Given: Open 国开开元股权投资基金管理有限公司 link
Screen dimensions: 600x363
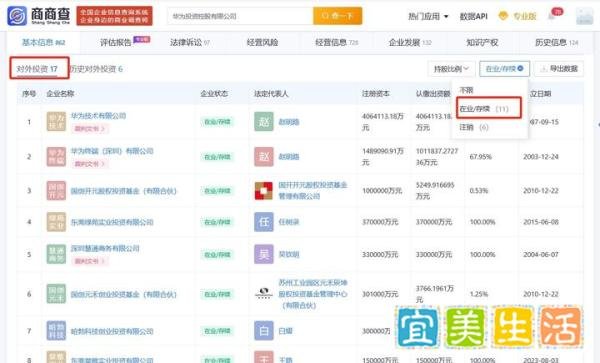Looking at the screenshot, I should click(313, 190).
